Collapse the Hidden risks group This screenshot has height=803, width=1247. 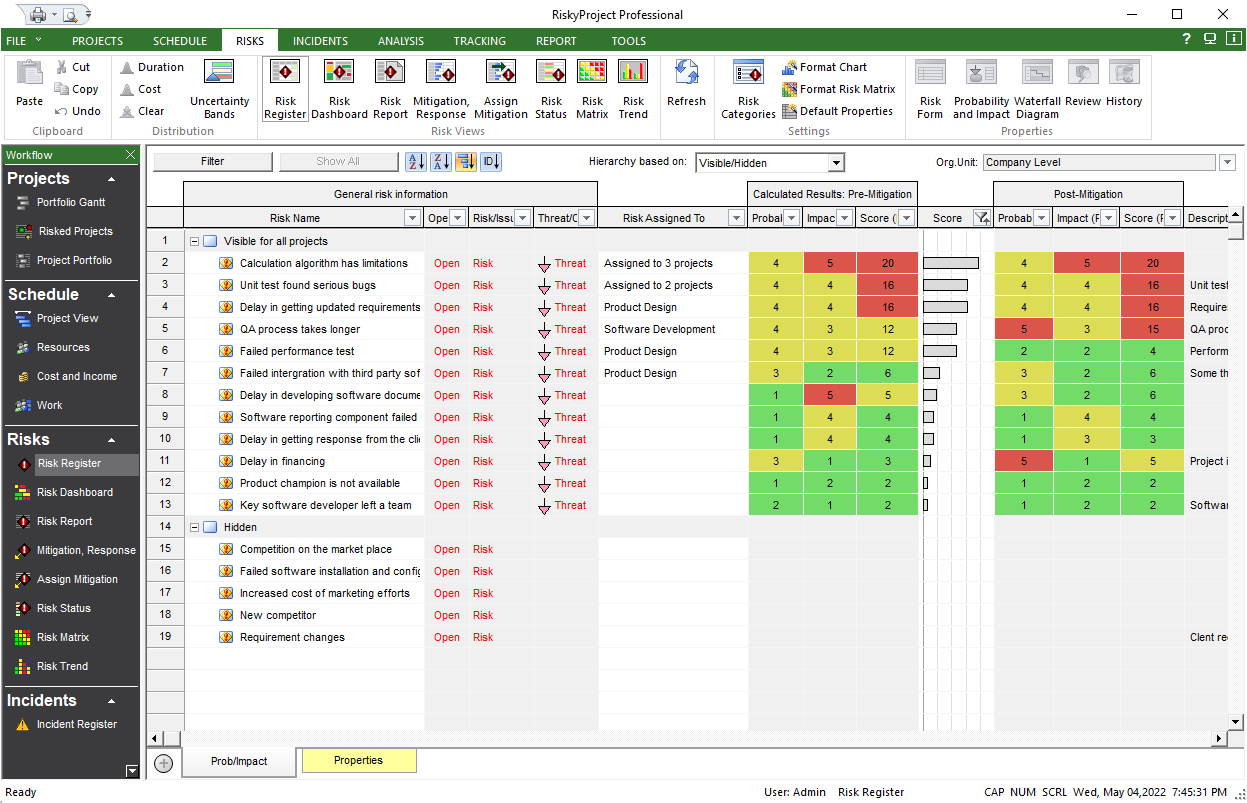click(x=194, y=527)
